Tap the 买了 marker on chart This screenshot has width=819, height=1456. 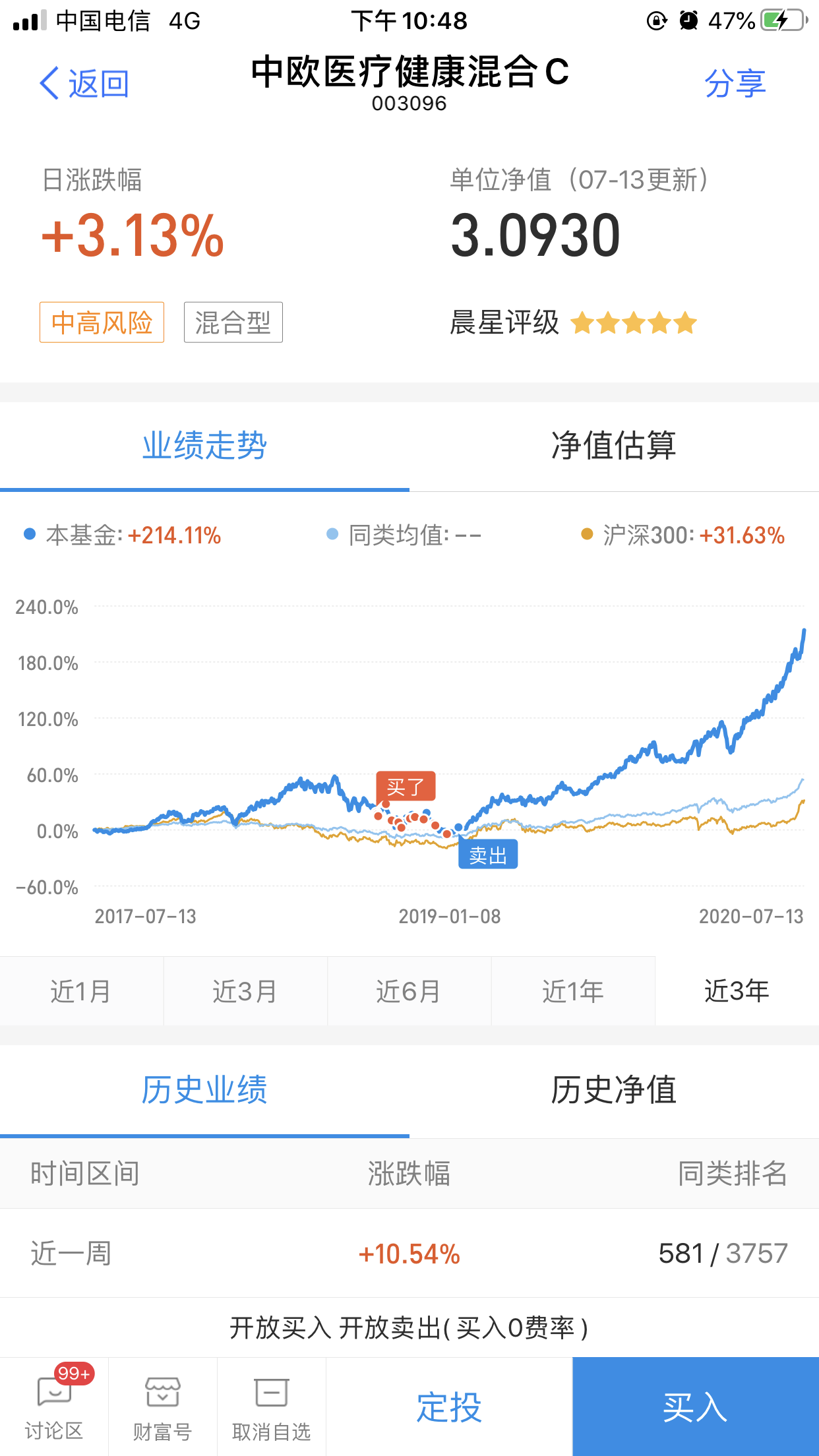406,786
